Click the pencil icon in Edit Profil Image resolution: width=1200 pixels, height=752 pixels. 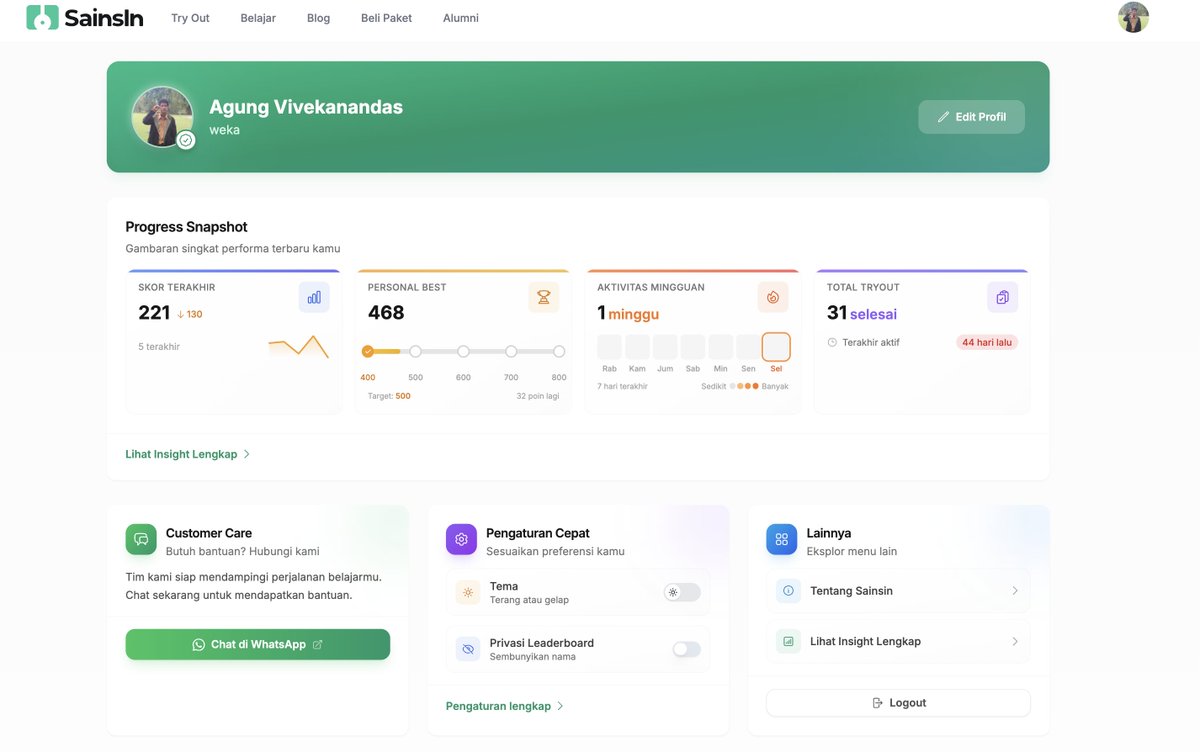[943, 117]
